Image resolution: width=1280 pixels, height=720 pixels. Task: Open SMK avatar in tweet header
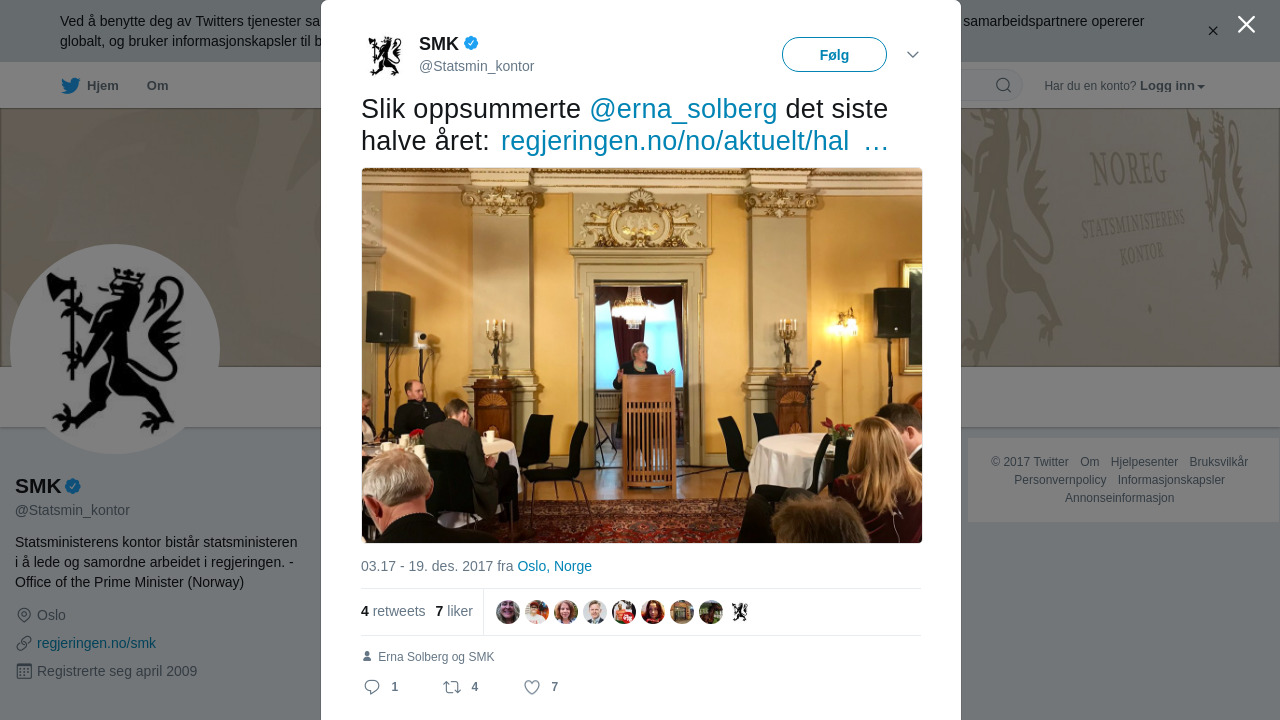click(x=385, y=56)
